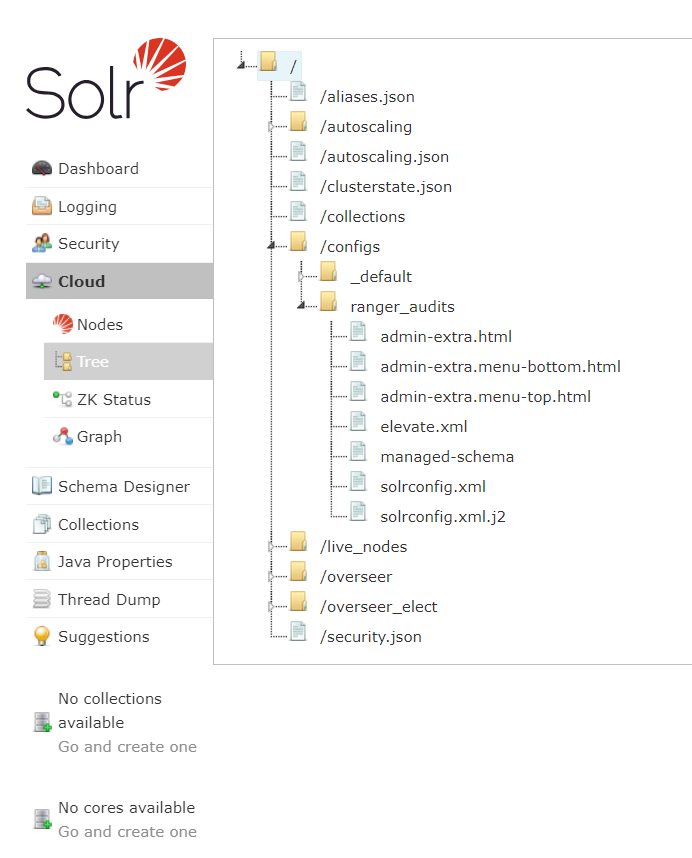Viewport: 692px width, 858px height.
Task: Click the Tree hierarchy icon
Action: pyautogui.click(x=63, y=361)
